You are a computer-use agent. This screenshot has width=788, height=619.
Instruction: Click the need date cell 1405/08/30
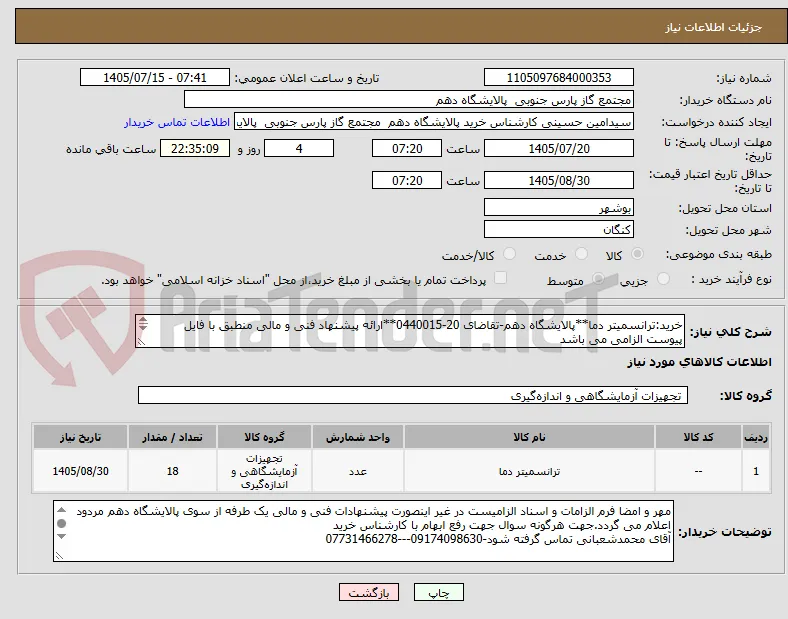(x=80, y=471)
